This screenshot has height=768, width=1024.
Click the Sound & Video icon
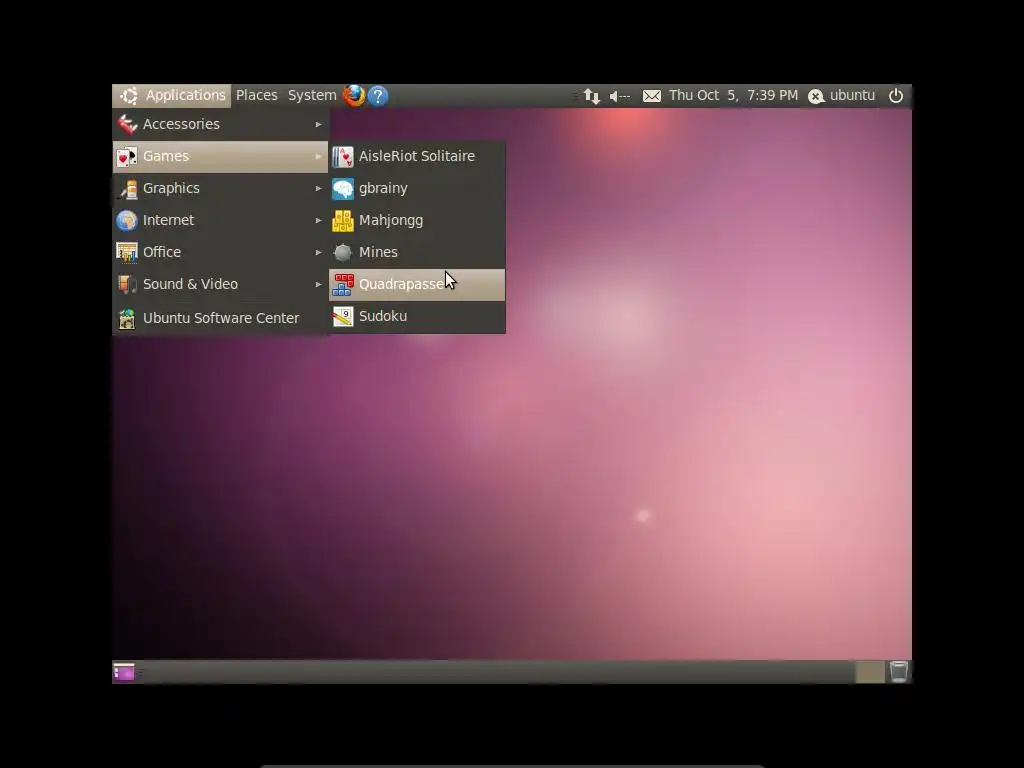127,284
